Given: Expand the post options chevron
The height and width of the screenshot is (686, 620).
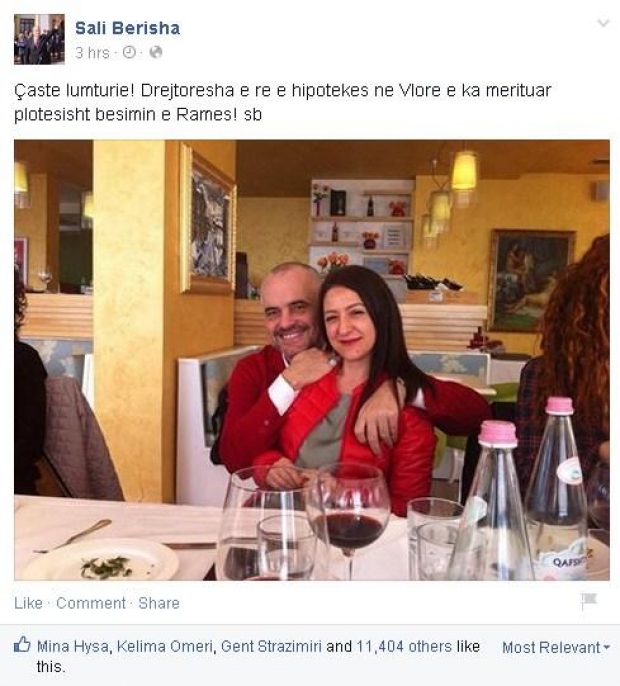Looking at the screenshot, I should pyautogui.click(x=603, y=23).
